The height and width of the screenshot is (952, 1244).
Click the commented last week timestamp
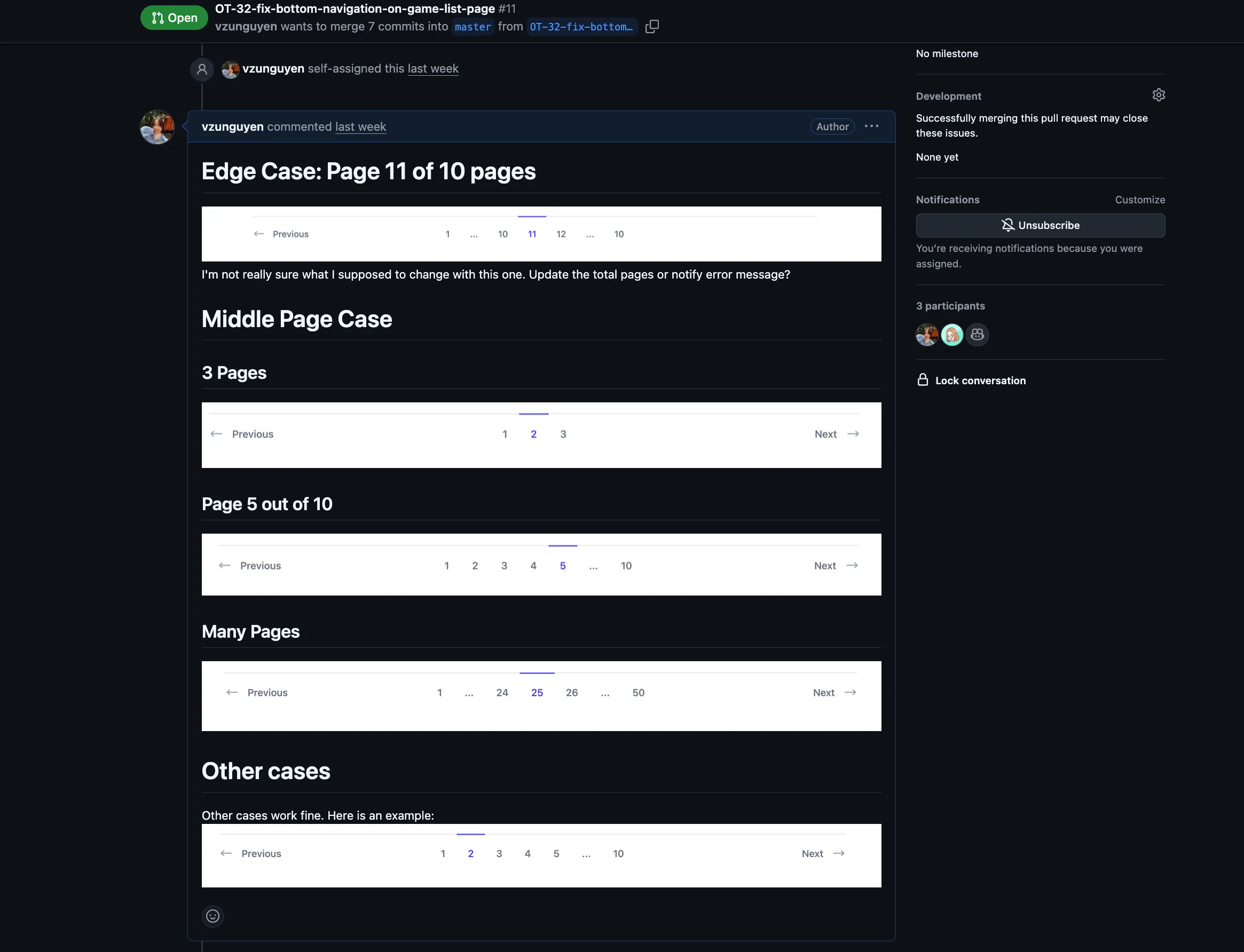pyautogui.click(x=360, y=127)
